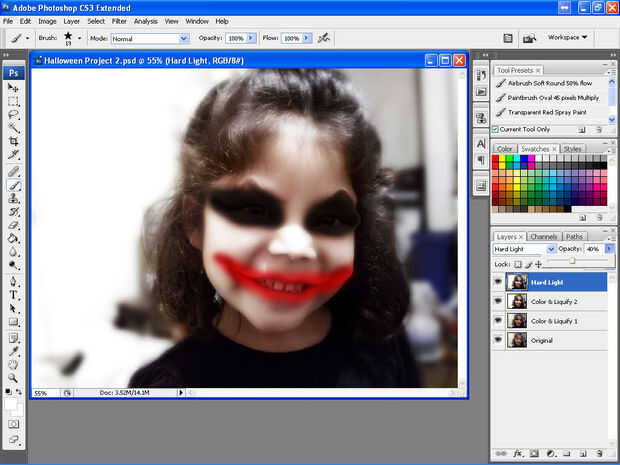Select the Pen tool
This screenshot has height=465, width=620.
[x=13, y=282]
